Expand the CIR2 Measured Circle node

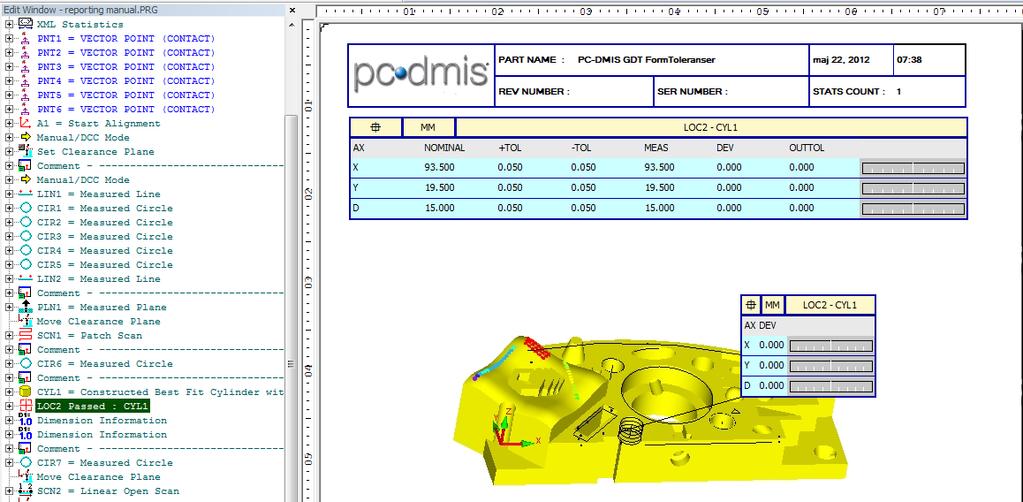[9, 223]
